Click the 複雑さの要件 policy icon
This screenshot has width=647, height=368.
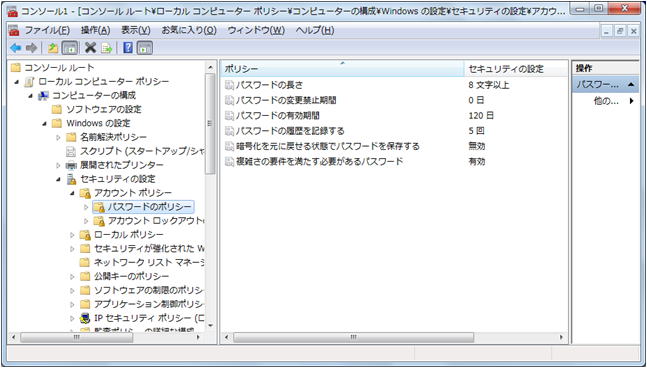pos(229,161)
